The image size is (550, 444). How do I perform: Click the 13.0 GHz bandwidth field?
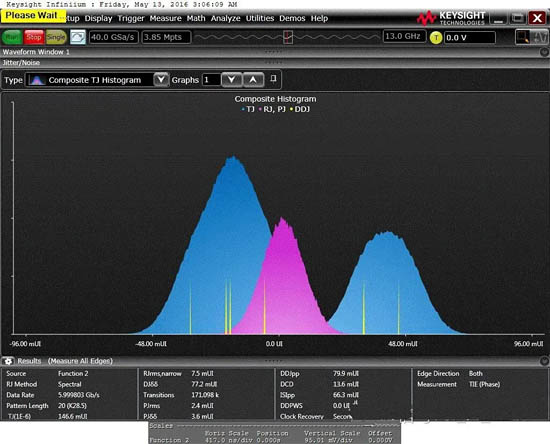click(404, 36)
